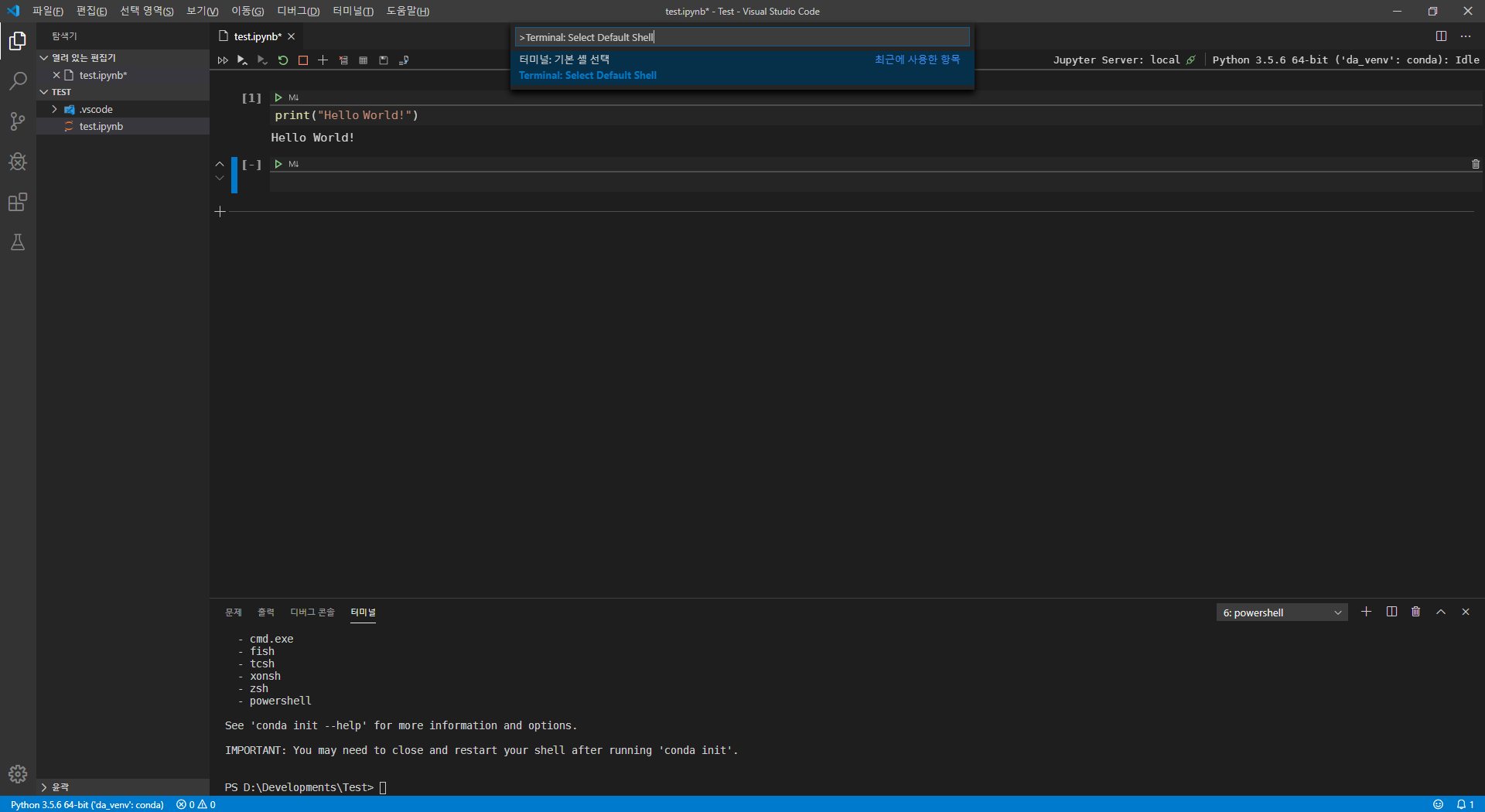Open the Search view in activity bar

click(18, 81)
